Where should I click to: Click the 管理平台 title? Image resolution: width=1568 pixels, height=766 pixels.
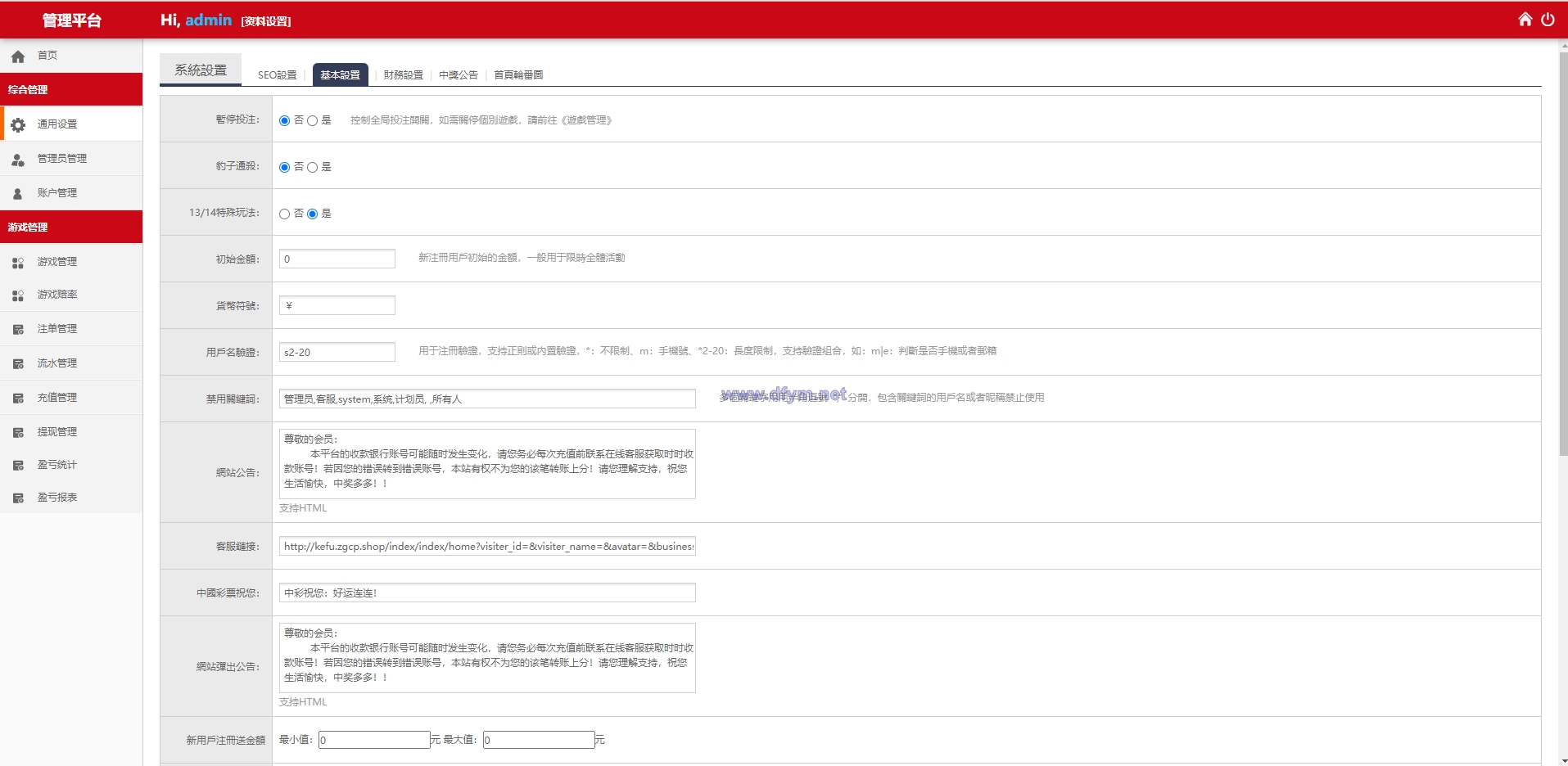(x=71, y=20)
